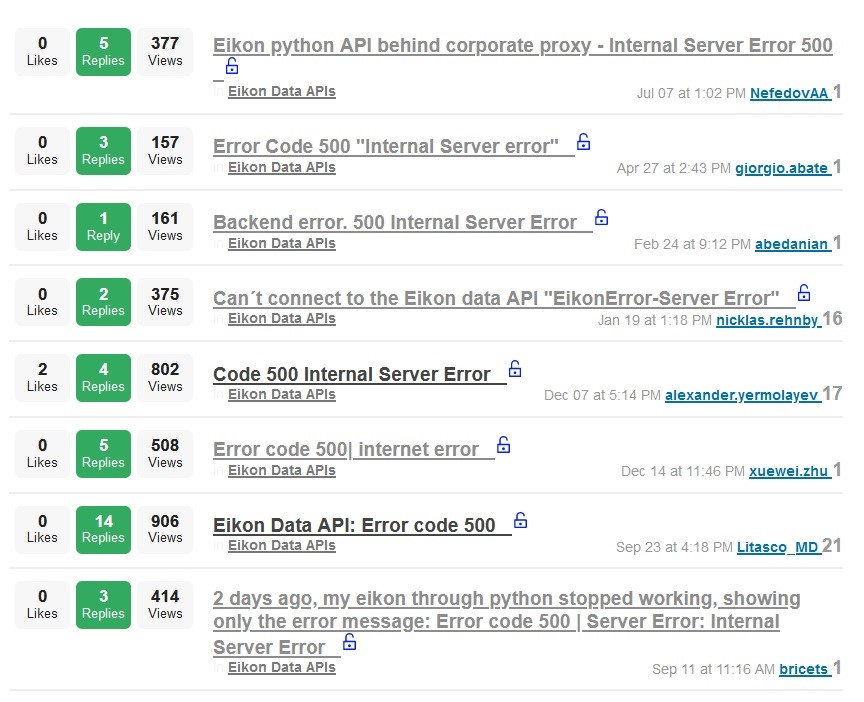Click lock icon next to 'Error Code 500 "Internal Server error"'
The image size is (864, 702).
584,142
